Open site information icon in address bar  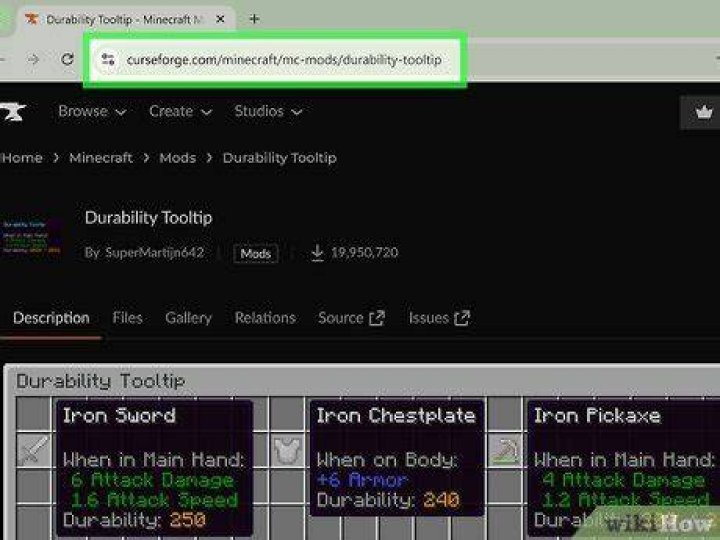coord(108,59)
